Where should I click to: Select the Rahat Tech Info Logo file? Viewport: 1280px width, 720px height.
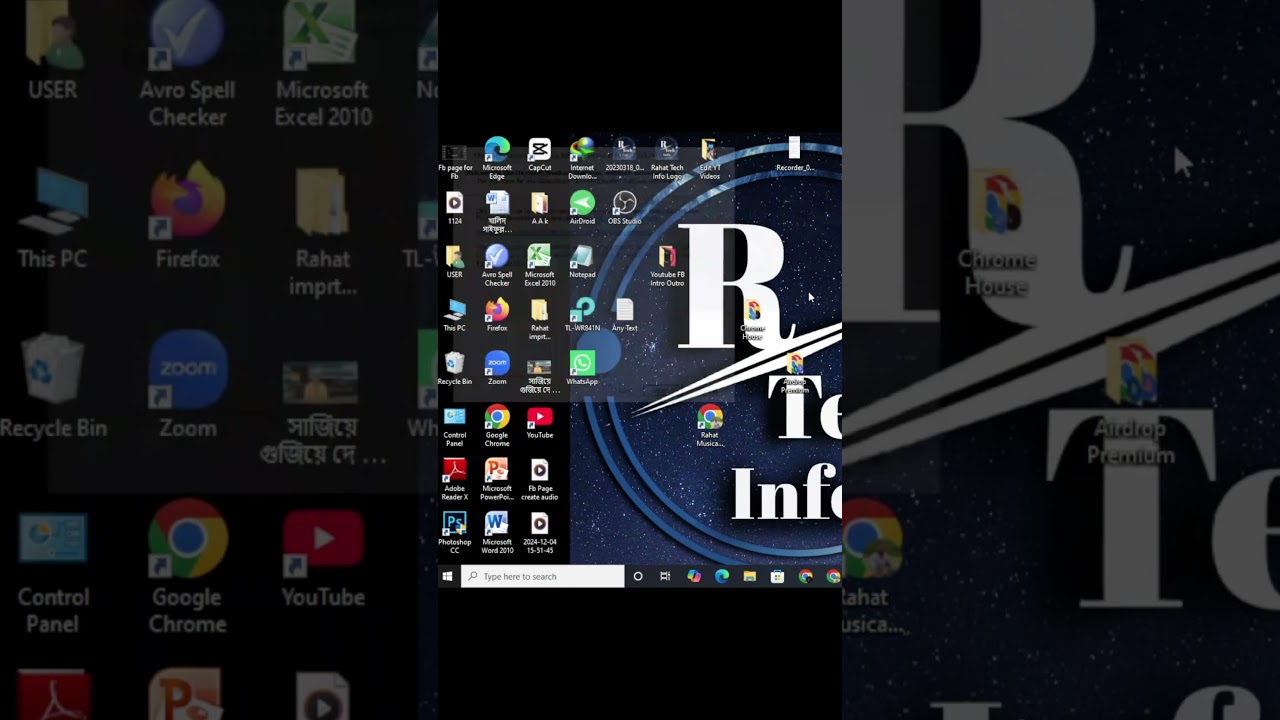pos(667,158)
